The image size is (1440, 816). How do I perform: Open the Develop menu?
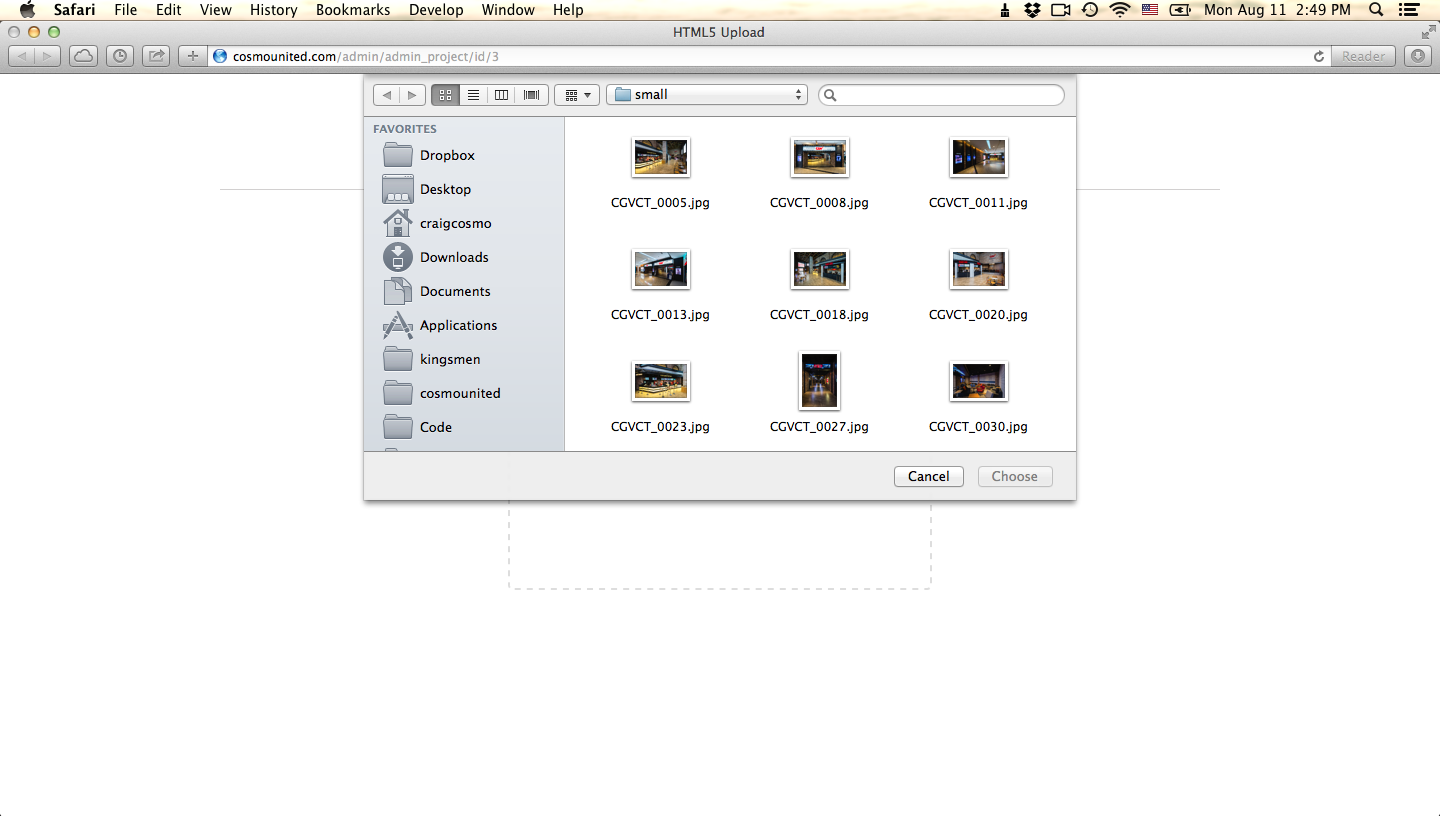[436, 10]
